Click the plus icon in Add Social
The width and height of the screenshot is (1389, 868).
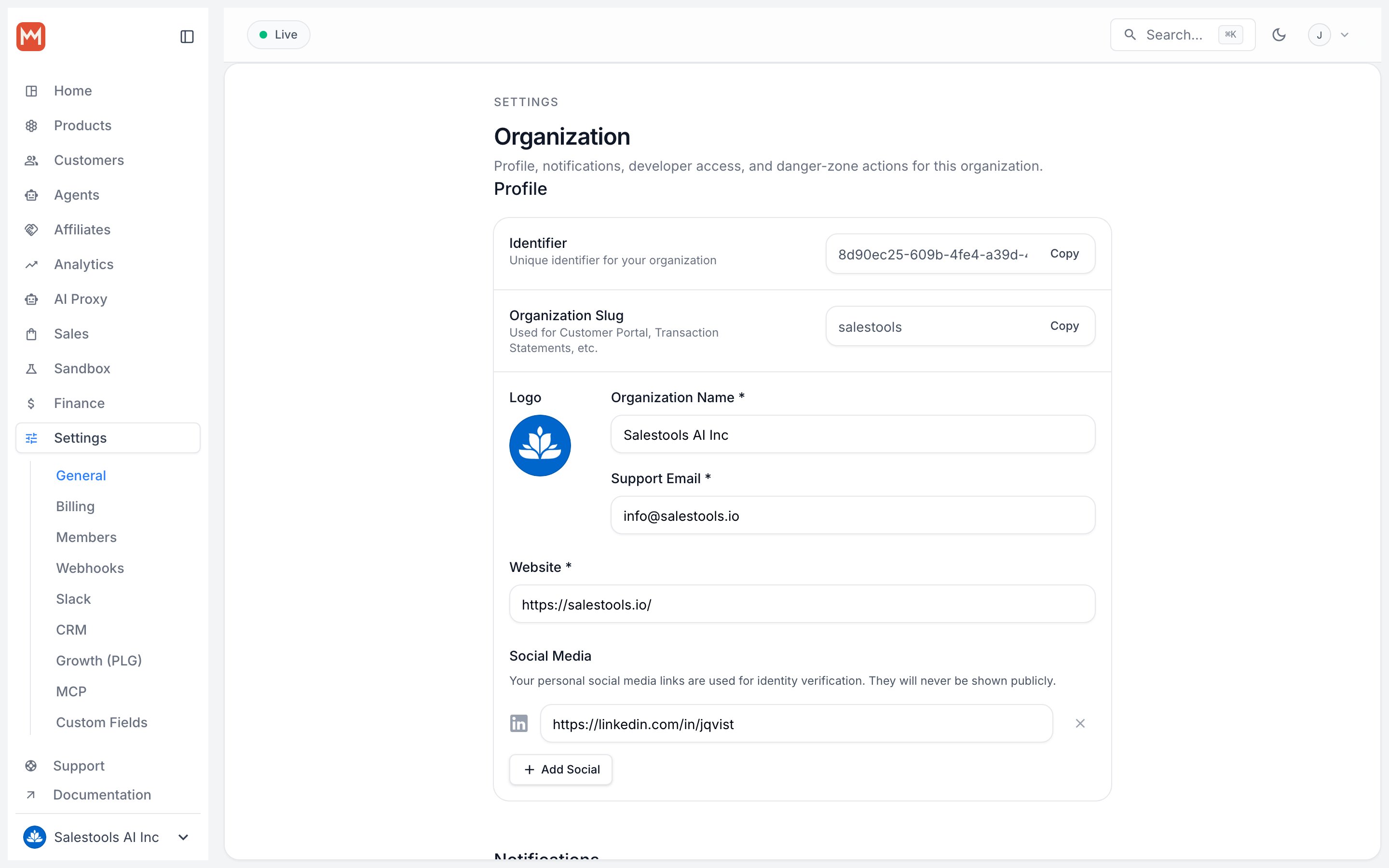click(529, 769)
